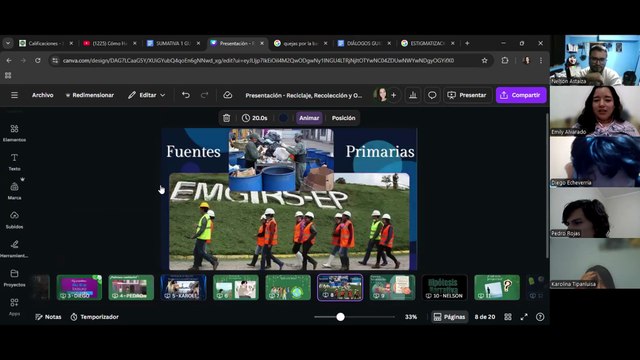Click Emily Alvarado's video tile
Screen dimensions: 640x360
click(595, 111)
